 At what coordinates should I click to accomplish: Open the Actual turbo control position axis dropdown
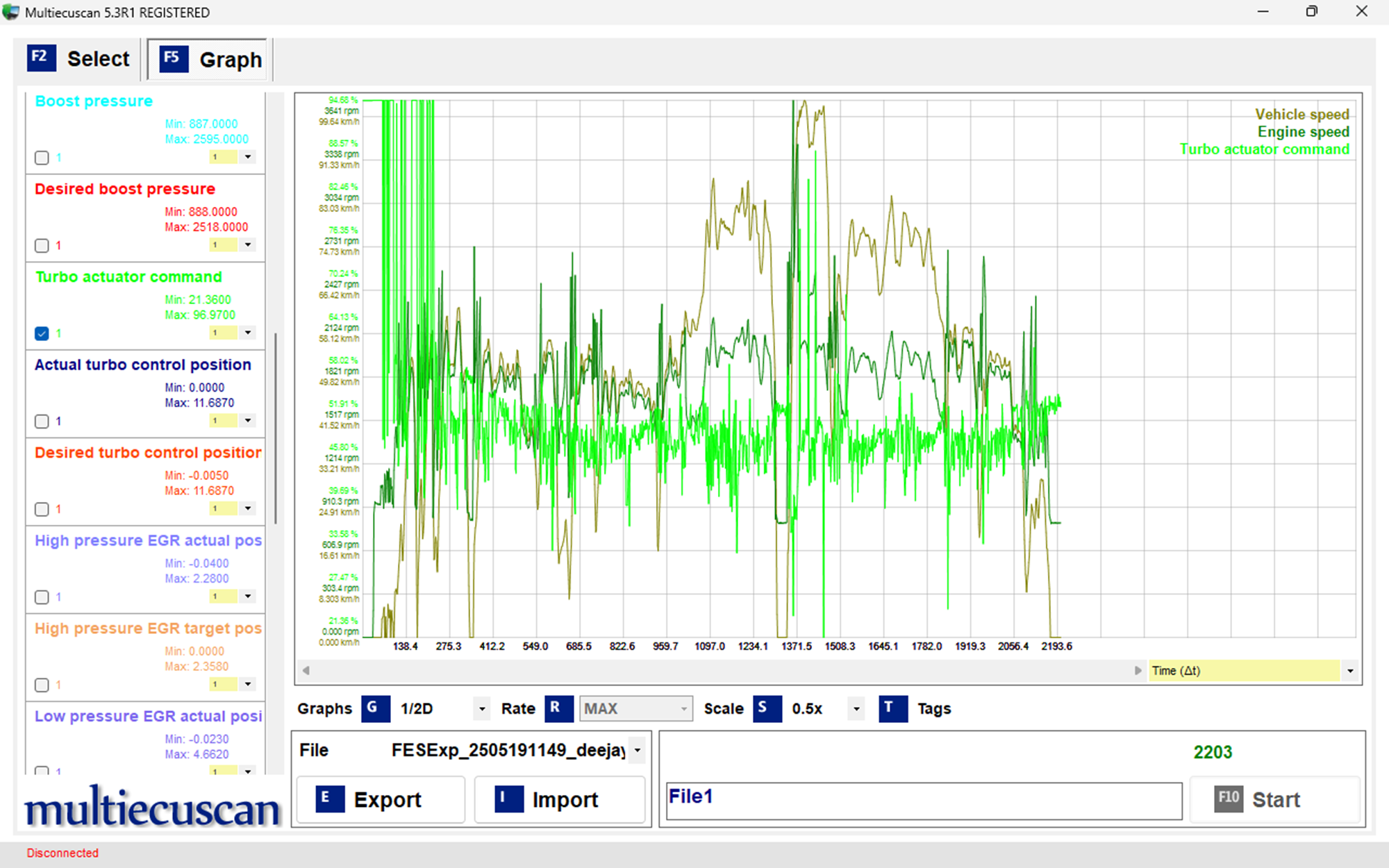248,420
